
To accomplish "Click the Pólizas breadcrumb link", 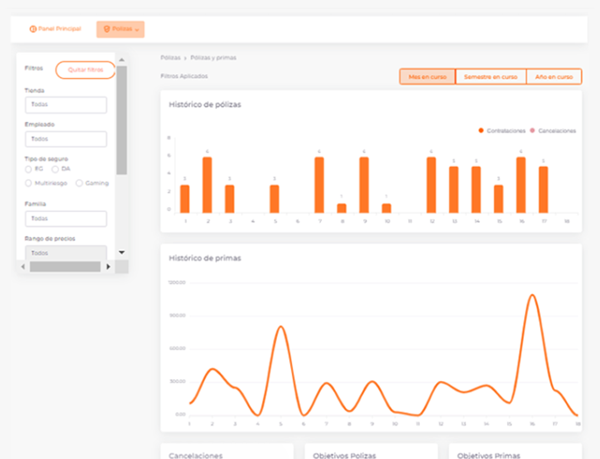I will (171, 58).
